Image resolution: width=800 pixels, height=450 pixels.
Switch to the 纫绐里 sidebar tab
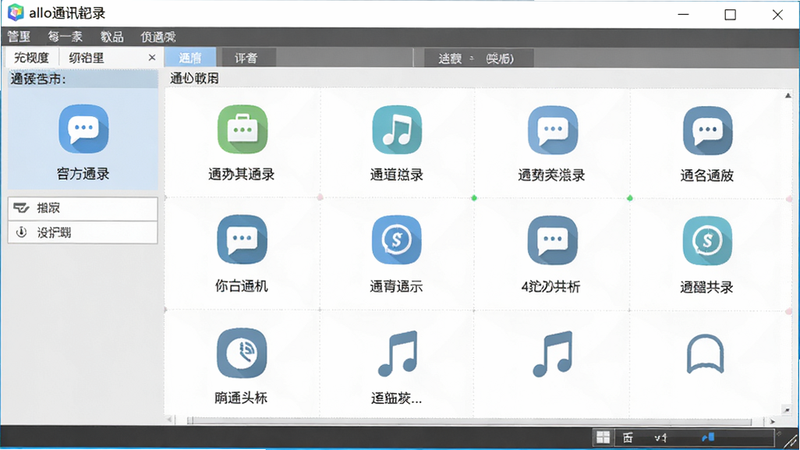click(x=87, y=58)
